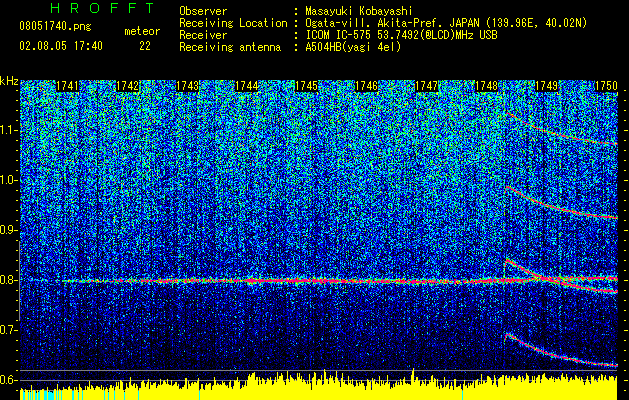Click the A504HB(yagi 4el) antenna text
This screenshot has width=629, height=400.
point(353,47)
